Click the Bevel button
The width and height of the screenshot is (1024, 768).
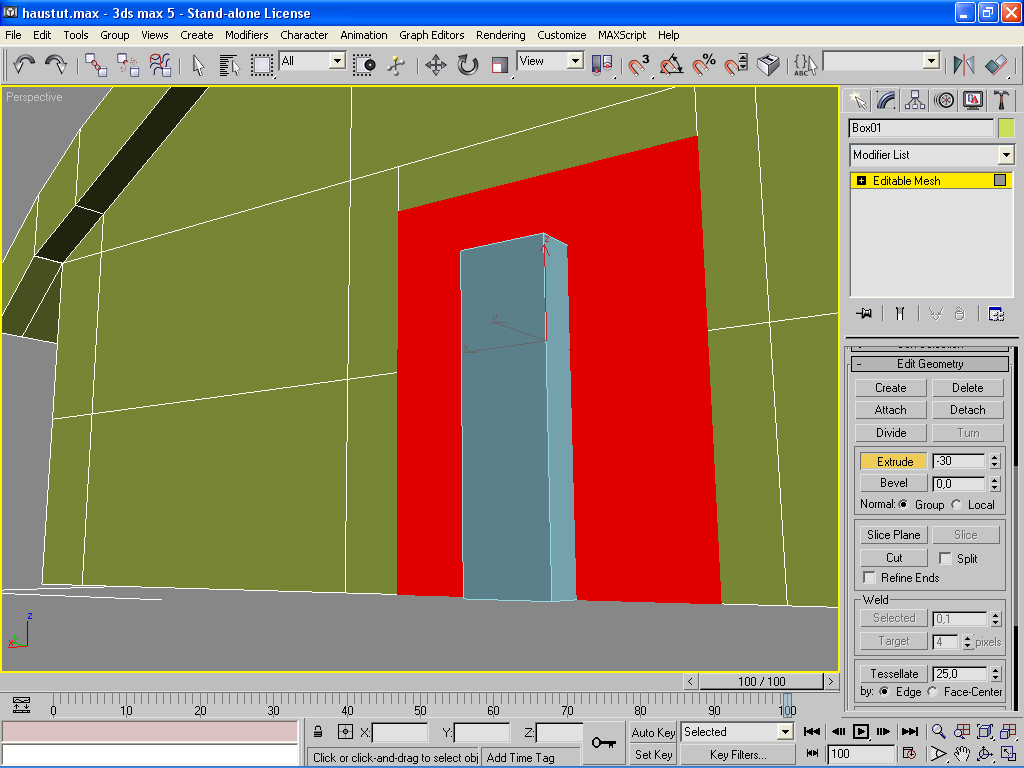[x=893, y=483]
